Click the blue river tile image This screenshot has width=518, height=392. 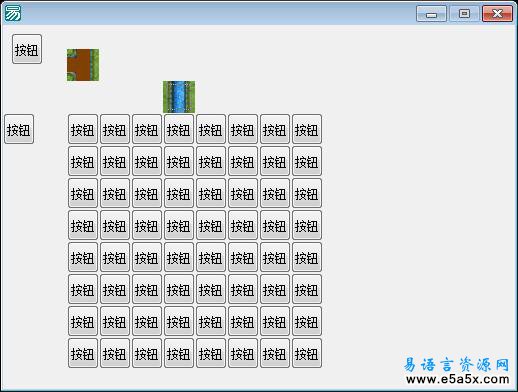coord(179,97)
